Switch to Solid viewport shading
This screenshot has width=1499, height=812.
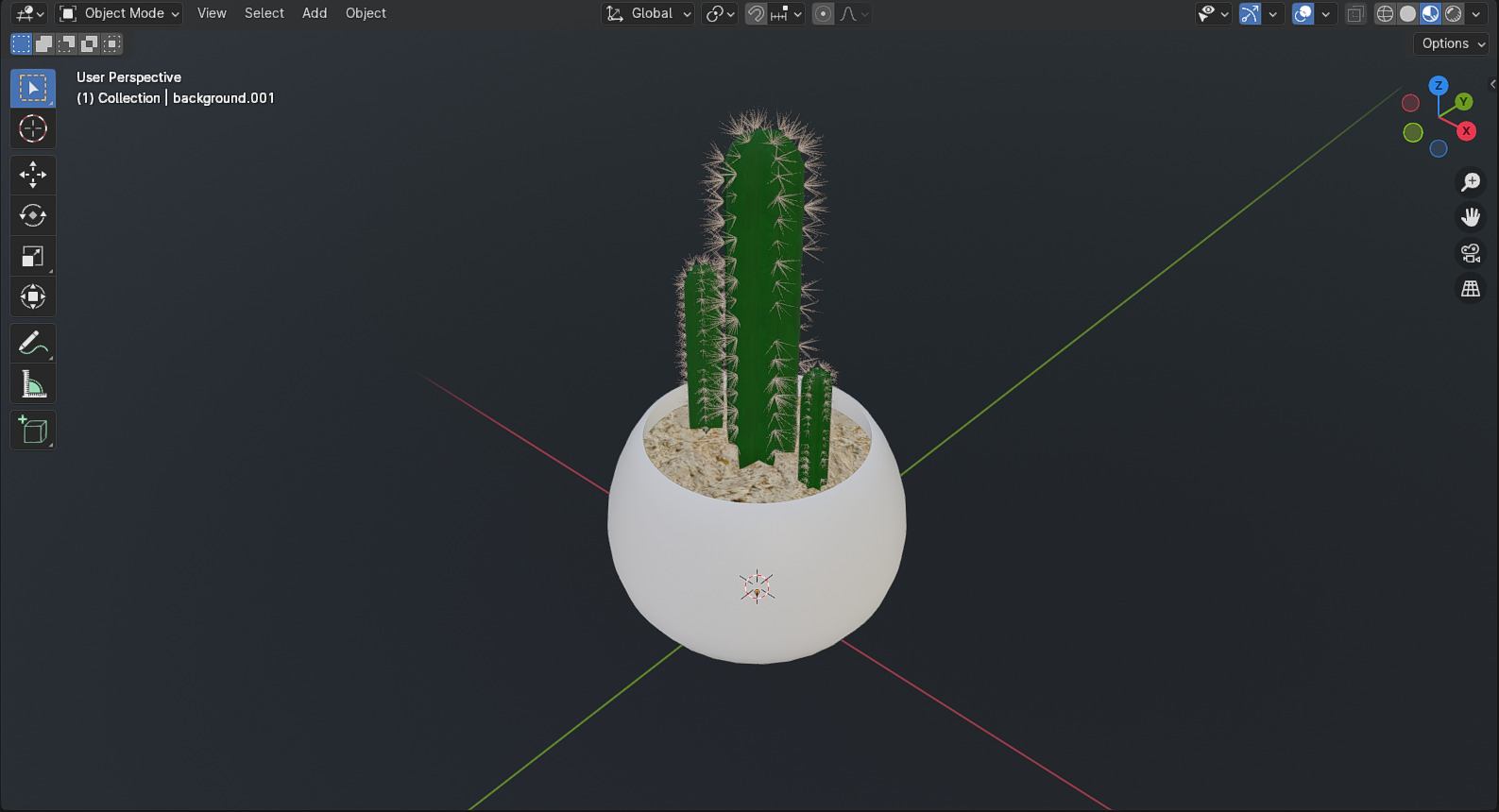click(1407, 13)
